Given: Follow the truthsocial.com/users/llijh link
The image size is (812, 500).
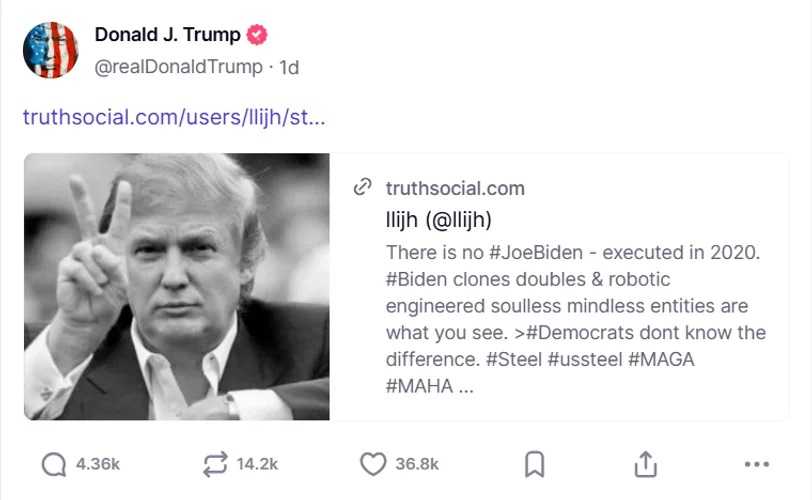Looking at the screenshot, I should (x=174, y=117).
